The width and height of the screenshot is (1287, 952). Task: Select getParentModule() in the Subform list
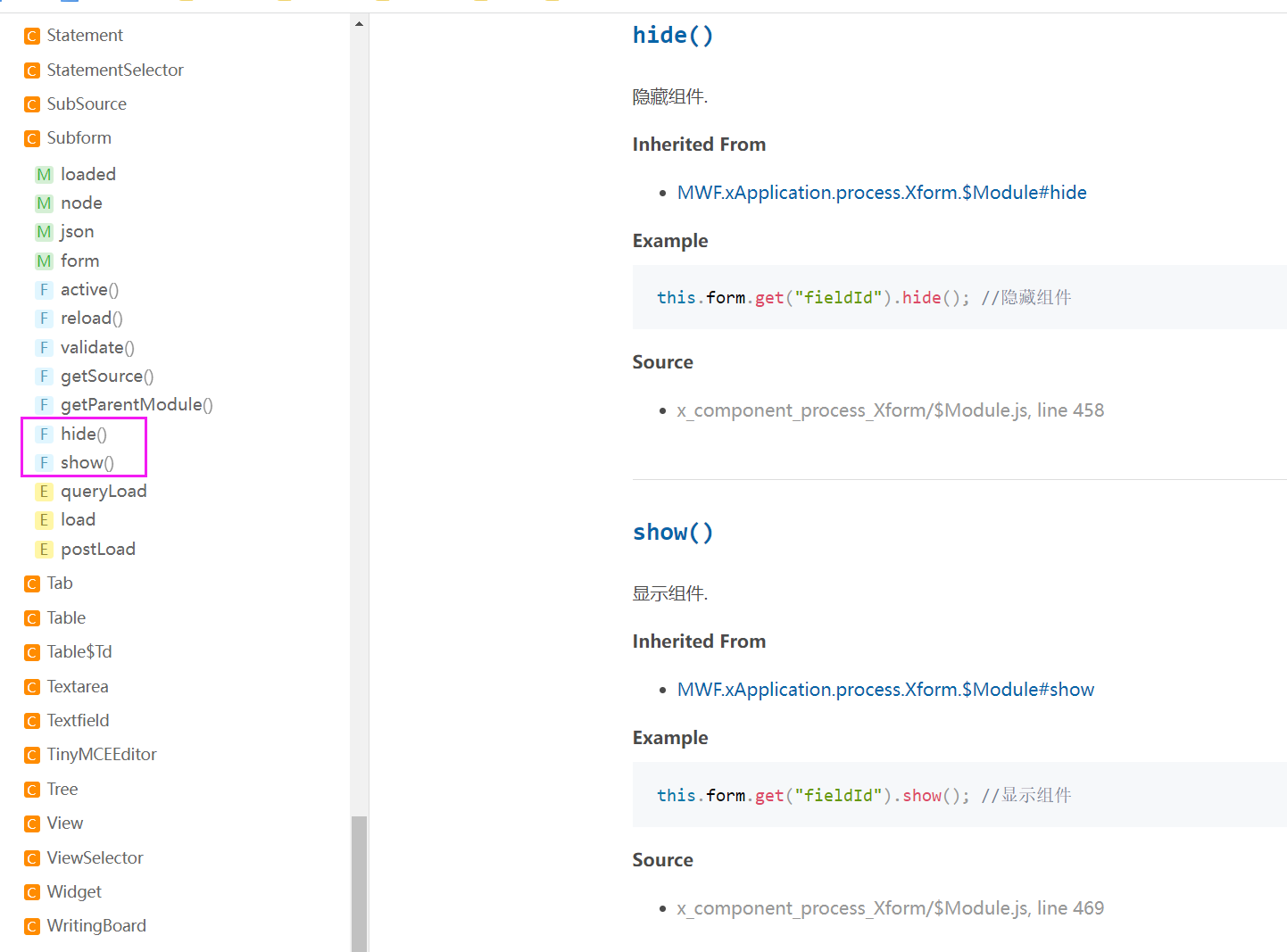tap(136, 405)
